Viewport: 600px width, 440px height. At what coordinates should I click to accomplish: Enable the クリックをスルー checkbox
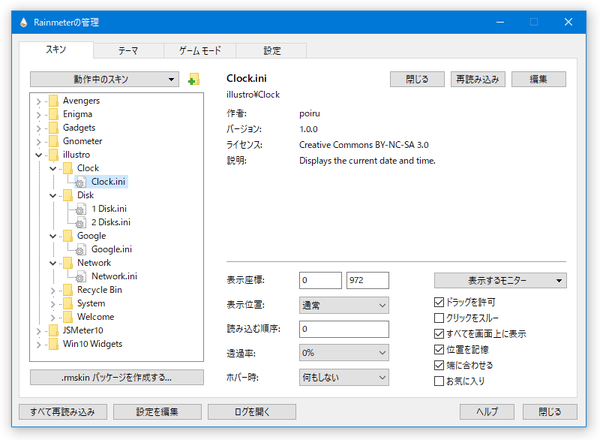pos(439,318)
